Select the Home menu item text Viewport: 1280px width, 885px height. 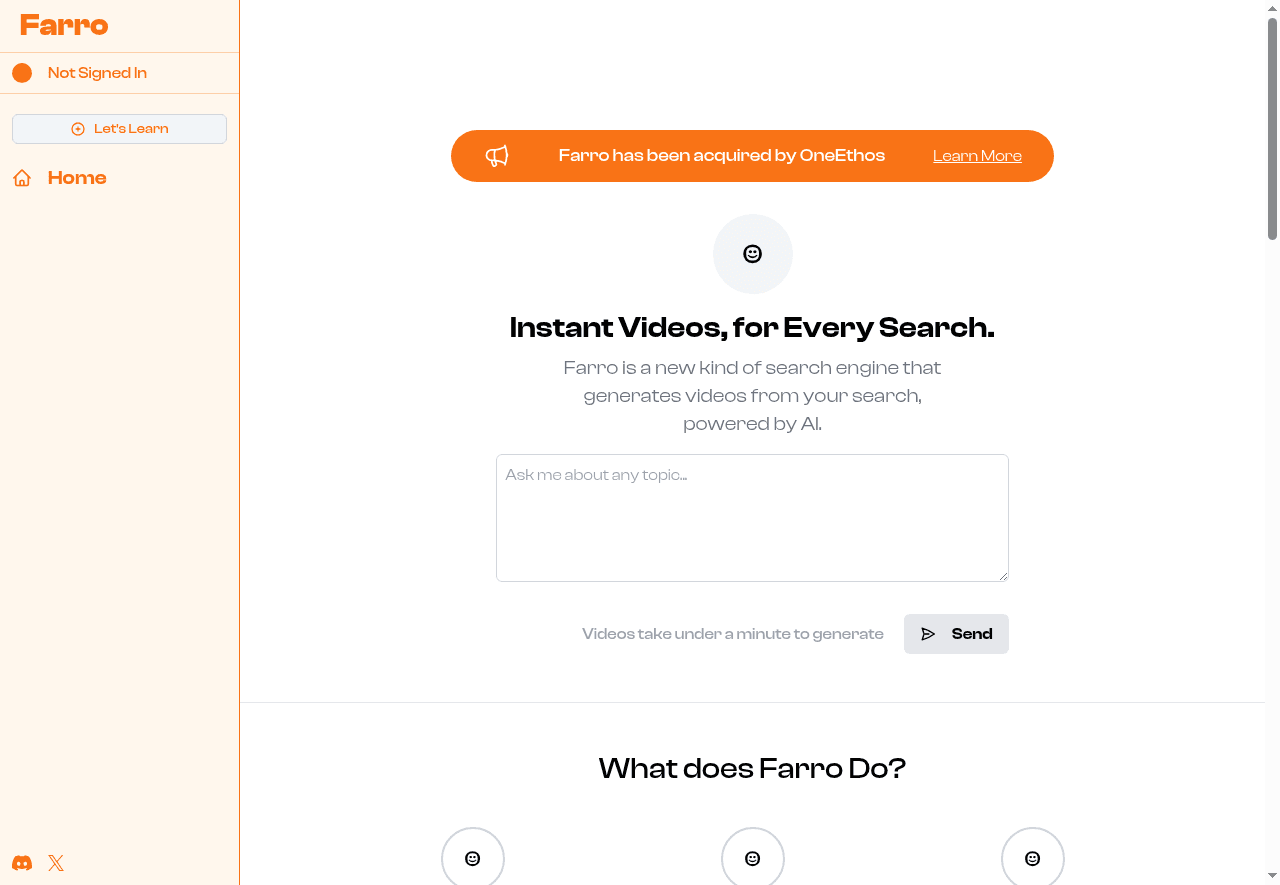(x=77, y=178)
